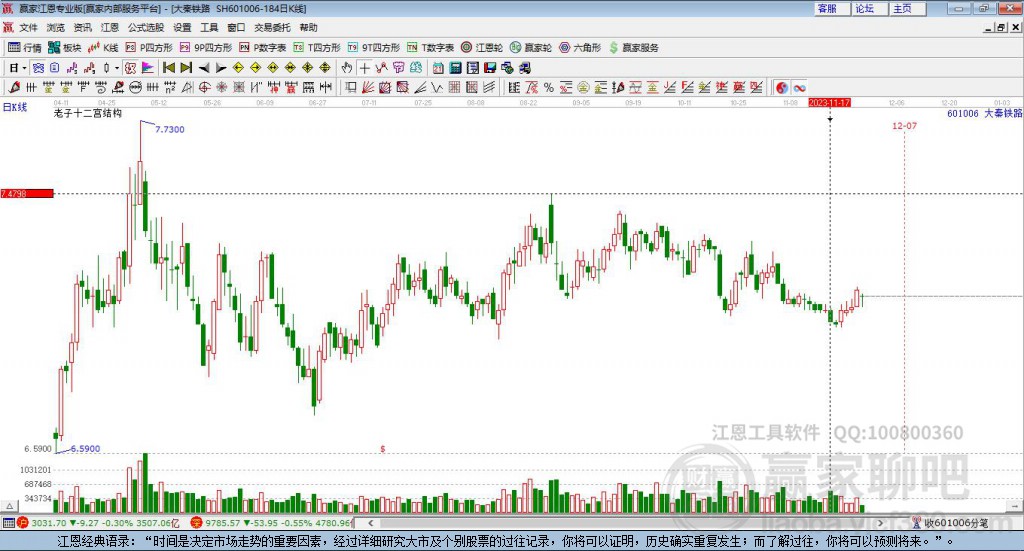Click the 老子十二宫结构 label
The width and height of the screenshot is (1024, 551).
coord(88,113)
